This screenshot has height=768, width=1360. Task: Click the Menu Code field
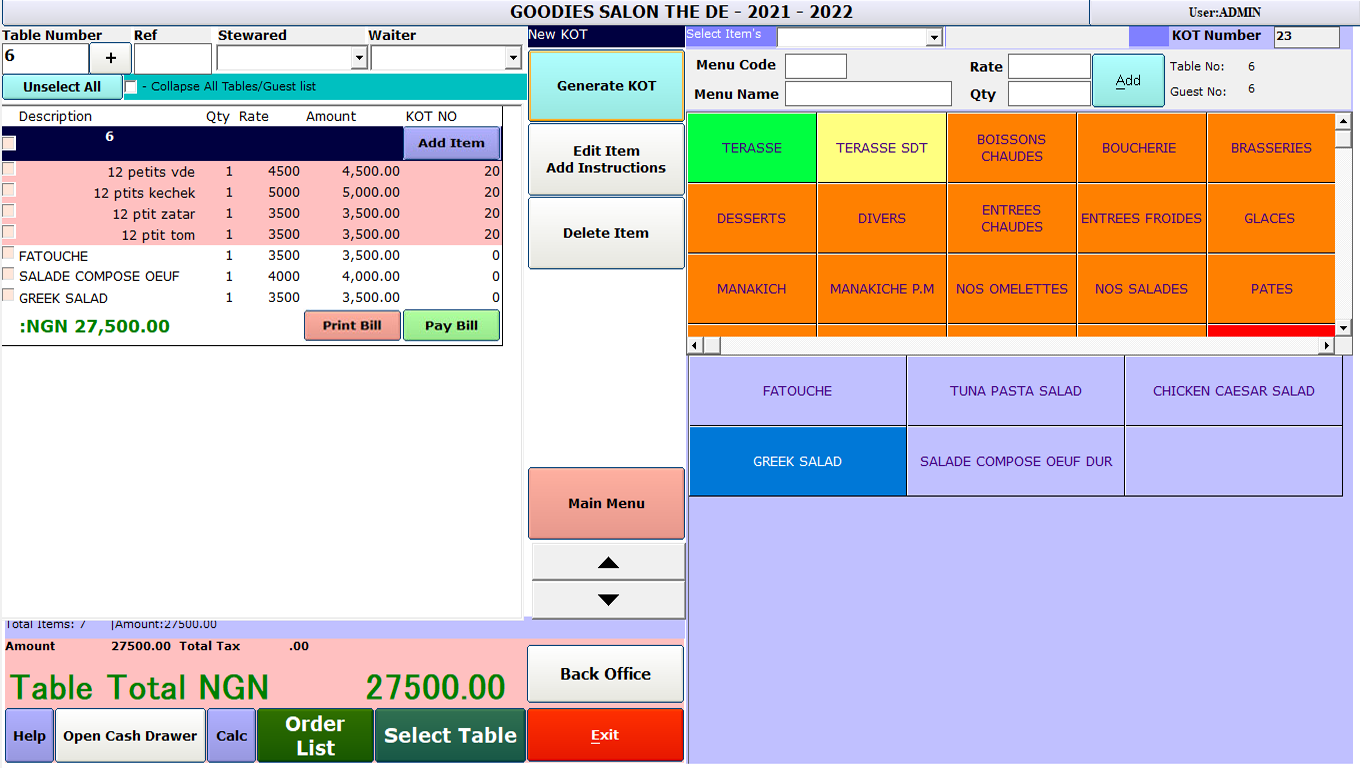pyautogui.click(x=816, y=66)
